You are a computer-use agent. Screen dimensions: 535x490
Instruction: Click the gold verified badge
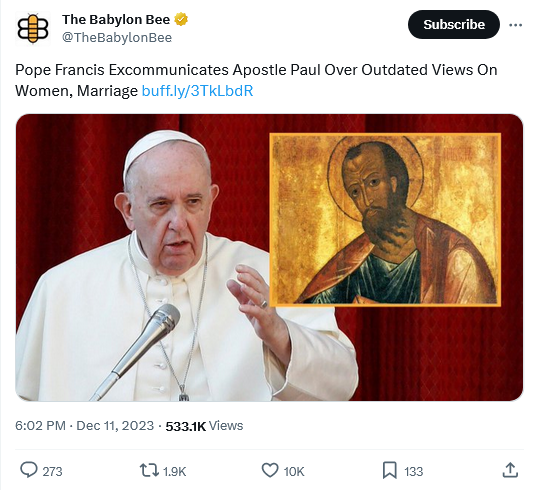(x=181, y=19)
